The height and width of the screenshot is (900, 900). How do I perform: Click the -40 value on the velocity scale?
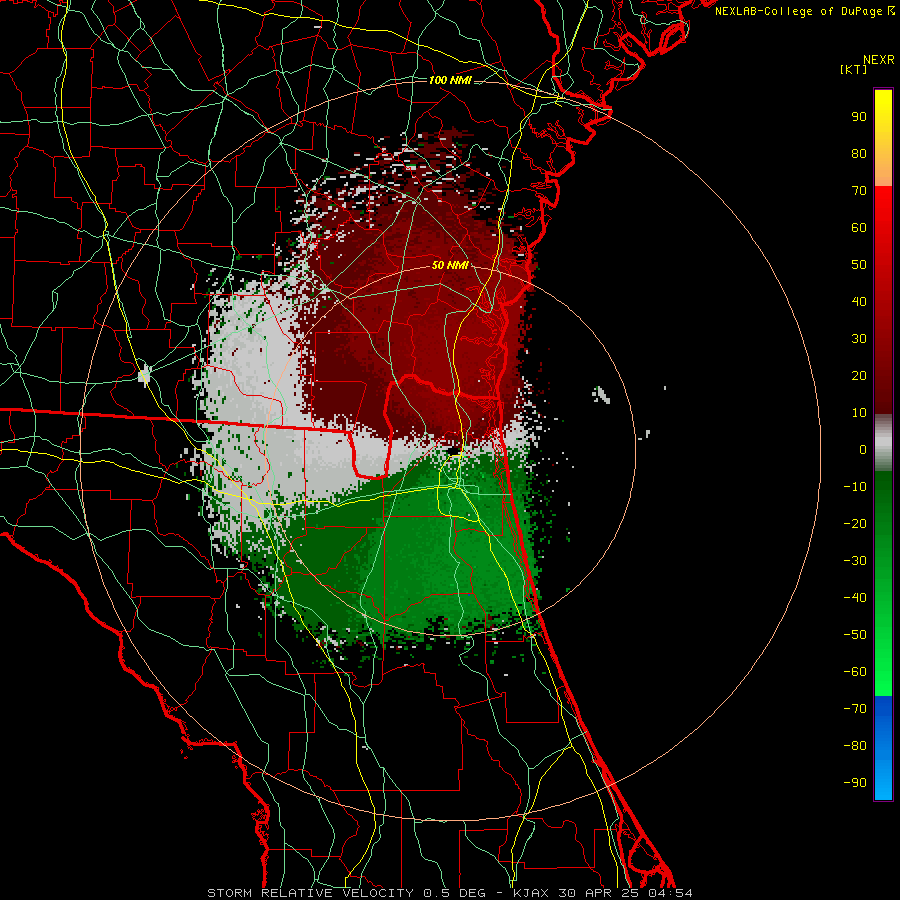(x=855, y=598)
